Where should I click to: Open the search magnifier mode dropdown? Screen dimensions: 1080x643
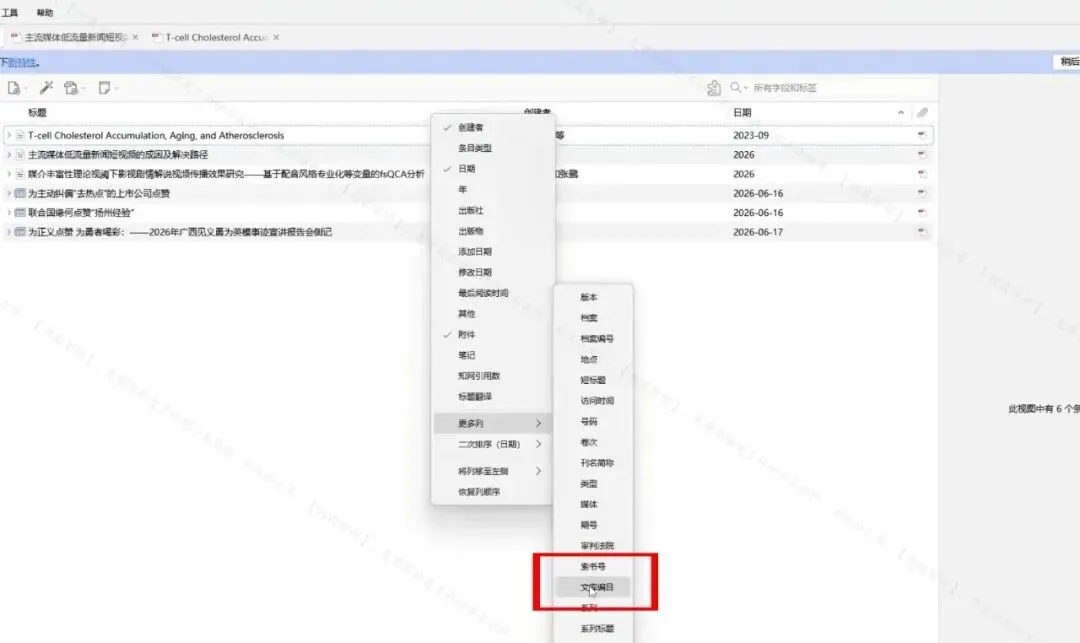[738, 88]
